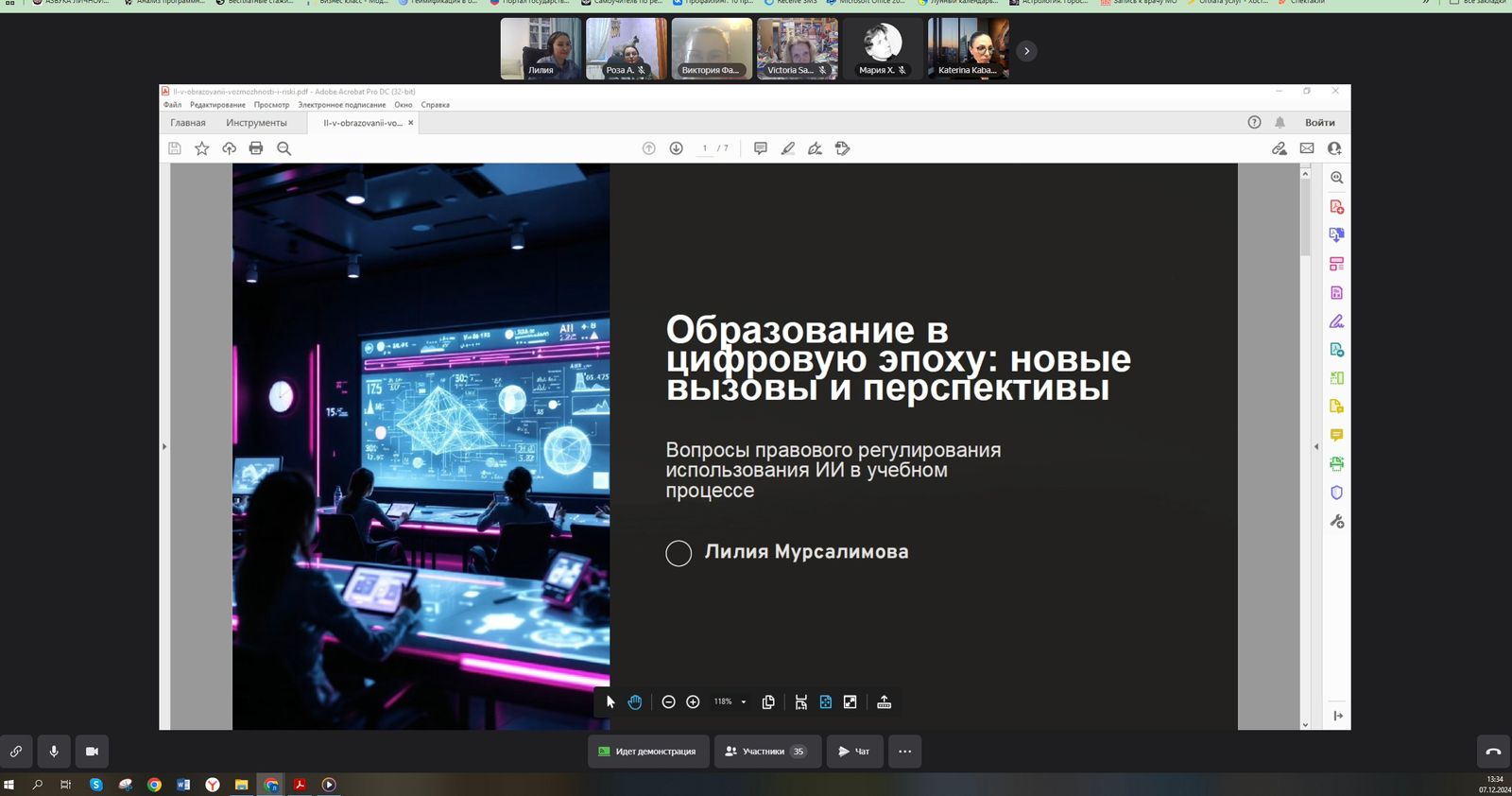Viewport: 1512px width, 796px height.
Task: Send file by email envelope icon
Action: tap(1307, 148)
